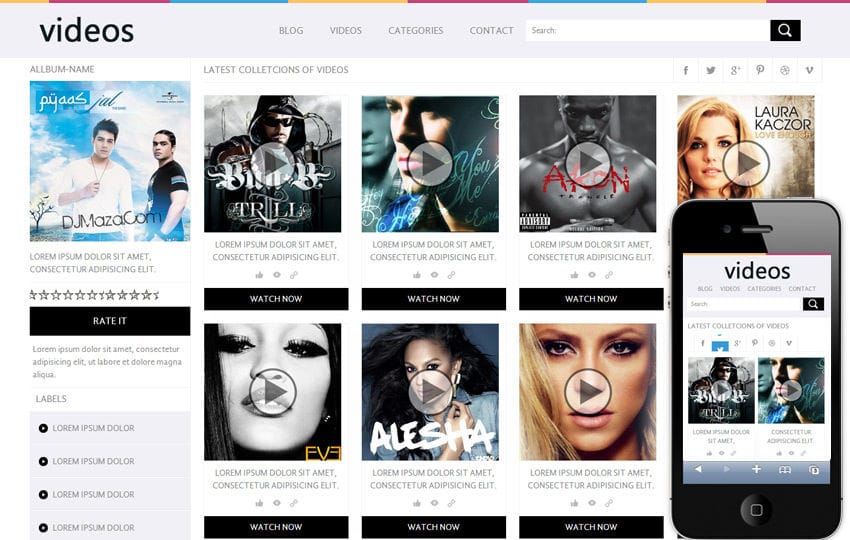The width and height of the screenshot is (850, 540).
Task: Click the views eye icon under Bun B video
Action: tap(276, 275)
